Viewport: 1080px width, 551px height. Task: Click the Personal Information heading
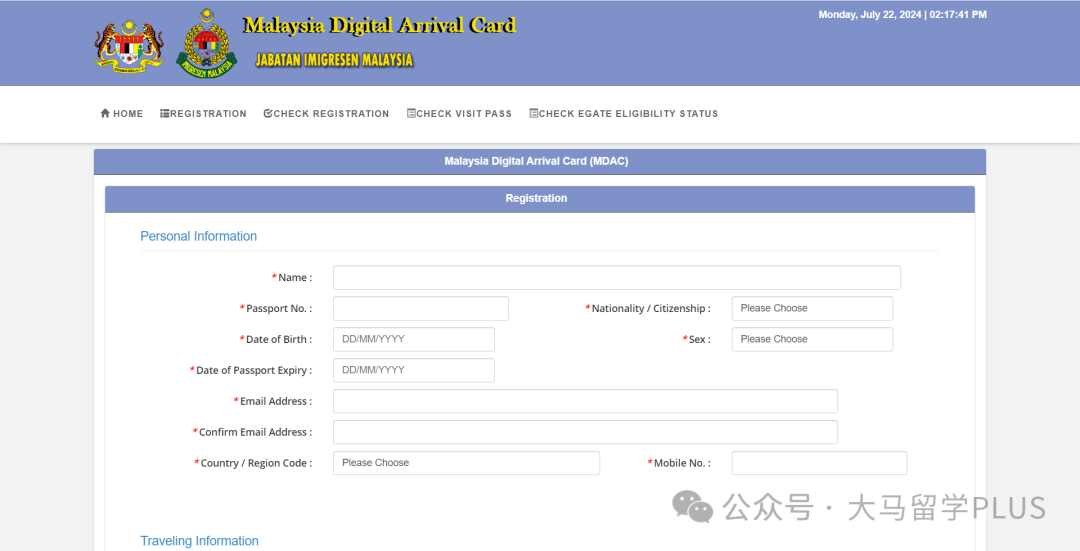tap(198, 236)
